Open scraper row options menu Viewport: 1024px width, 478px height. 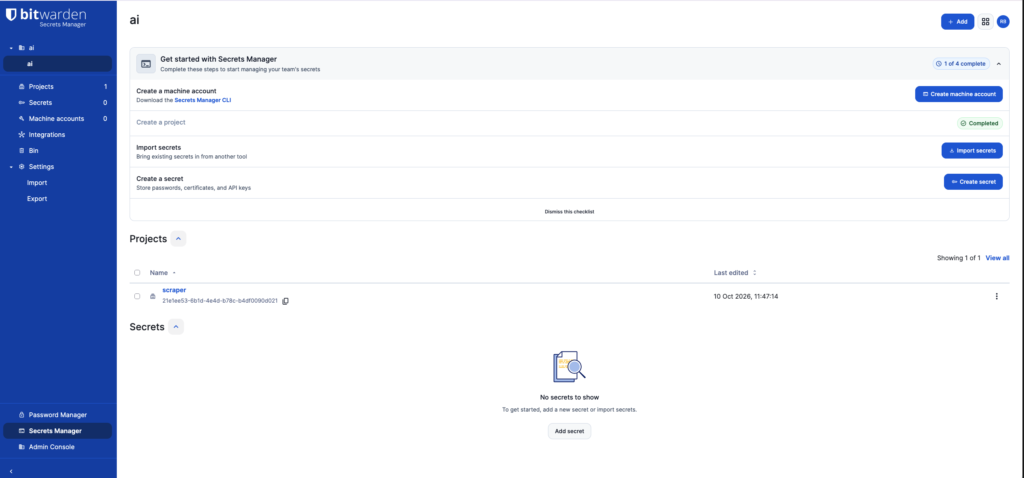tap(996, 296)
